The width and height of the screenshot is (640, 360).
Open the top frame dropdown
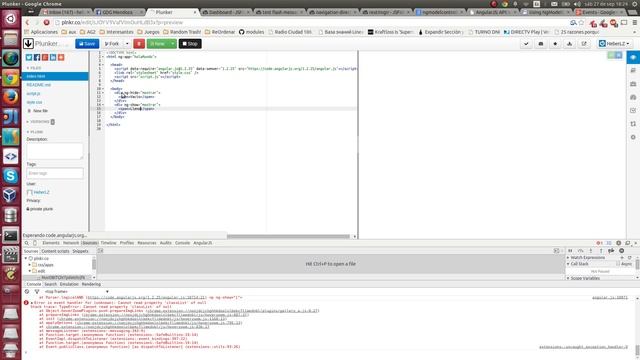(x=77, y=292)
